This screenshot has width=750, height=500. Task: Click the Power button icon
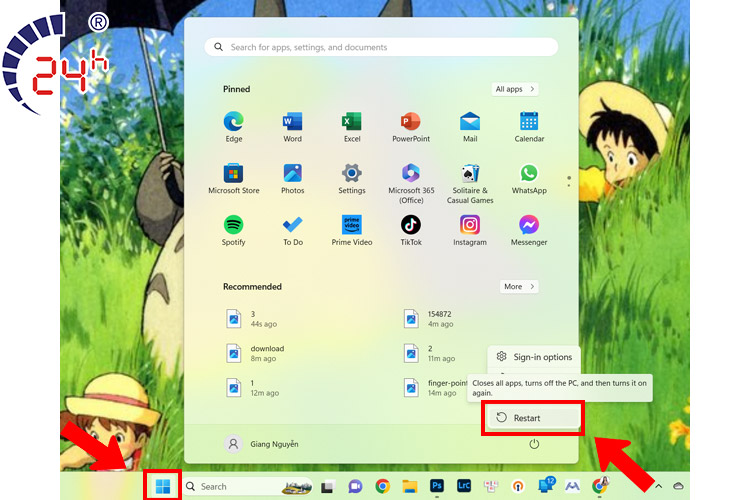coord(534,444)
